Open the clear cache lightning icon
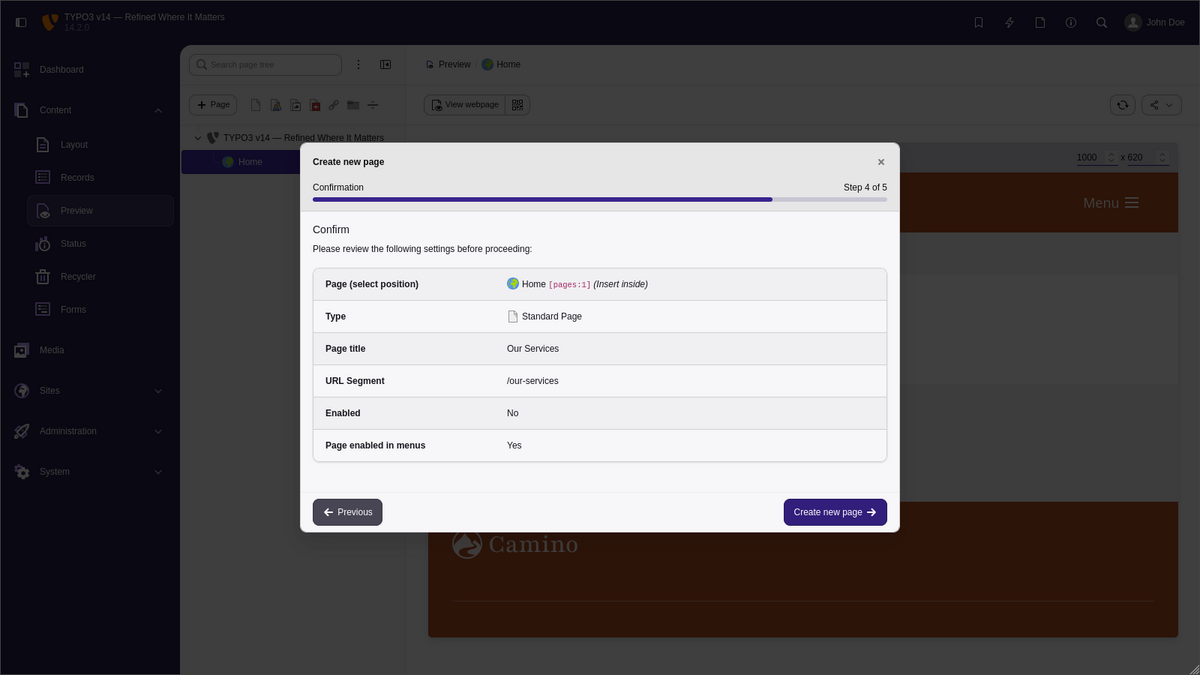The width and height of the screenshot is (1200, 675). click(x=1009, y=22)
